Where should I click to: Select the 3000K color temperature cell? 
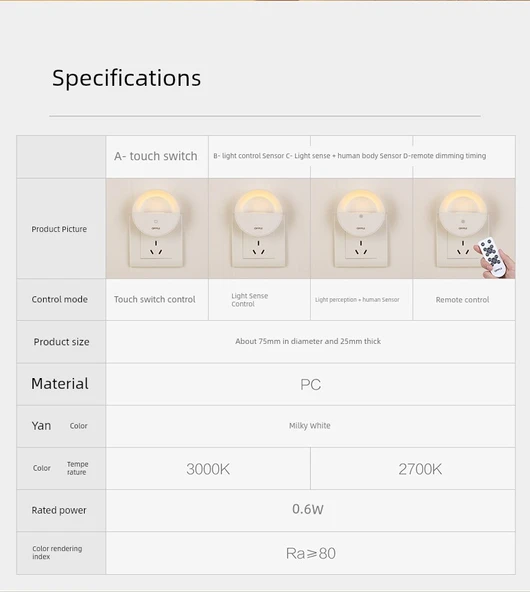208,469
